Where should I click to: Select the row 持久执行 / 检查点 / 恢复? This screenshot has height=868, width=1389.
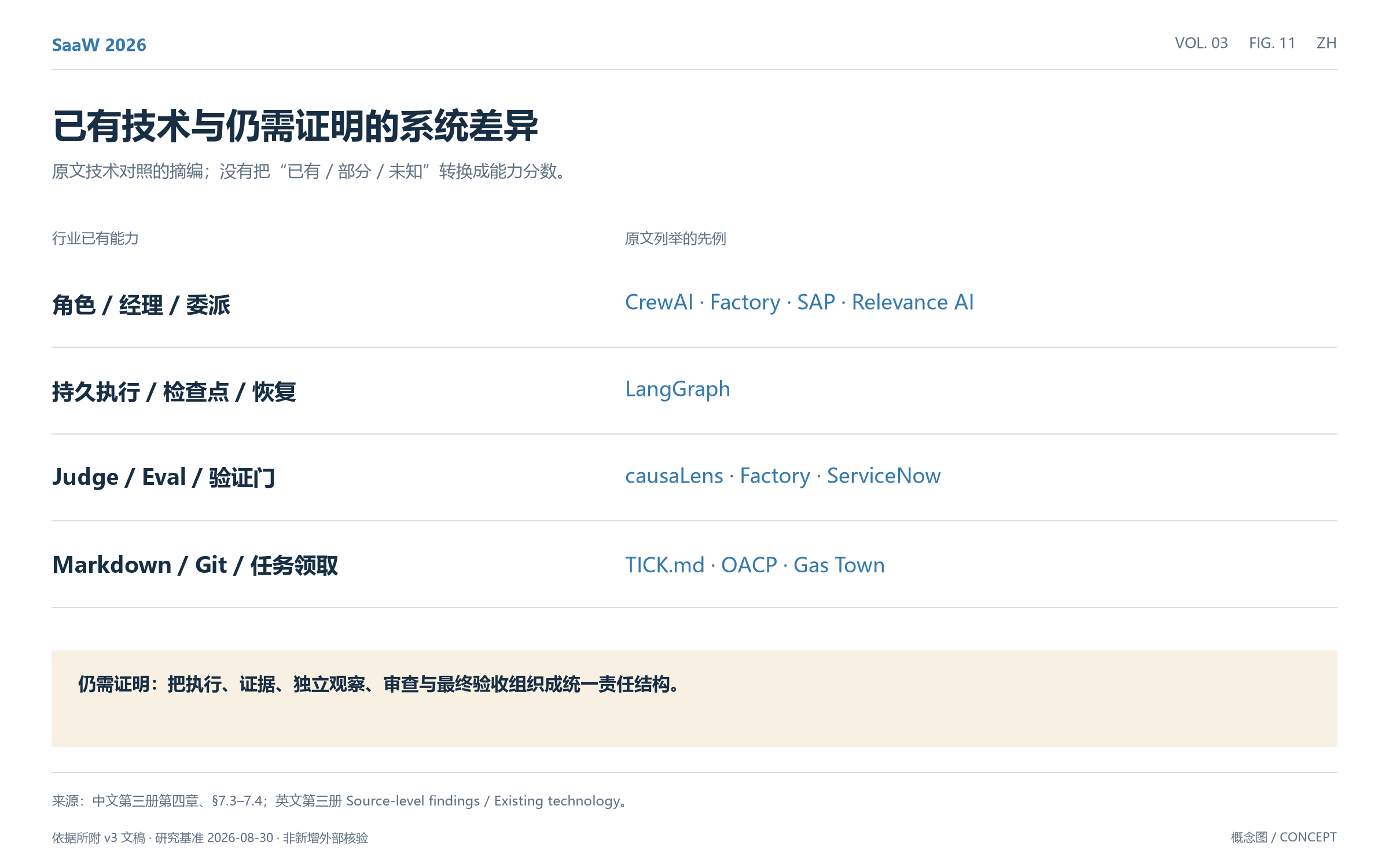click(x=694, y=391)
